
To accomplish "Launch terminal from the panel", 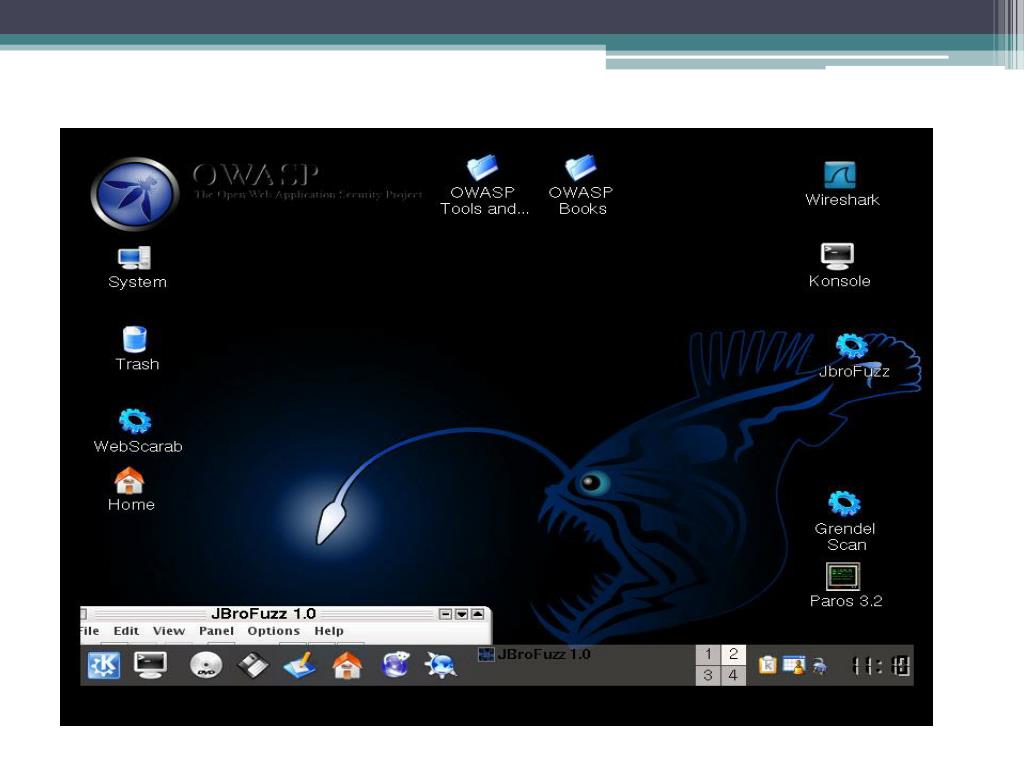I will [150, 665].
